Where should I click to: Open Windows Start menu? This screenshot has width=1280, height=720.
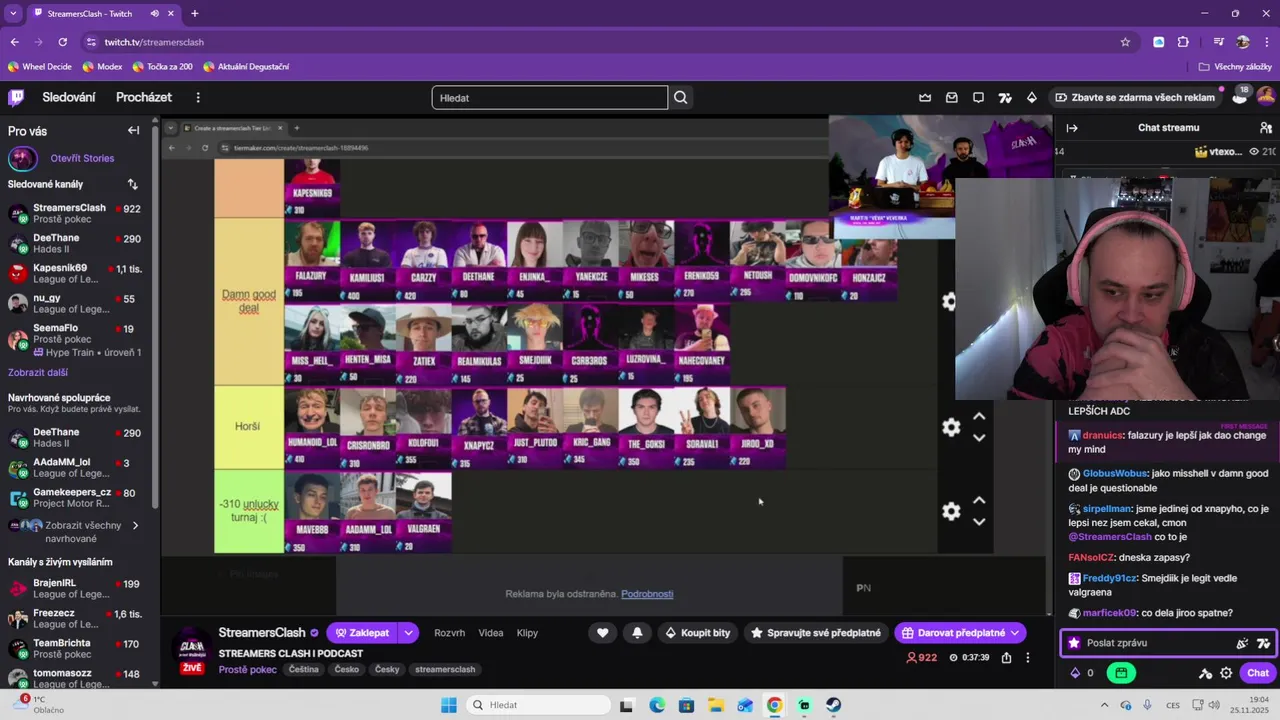coord(449,705)
